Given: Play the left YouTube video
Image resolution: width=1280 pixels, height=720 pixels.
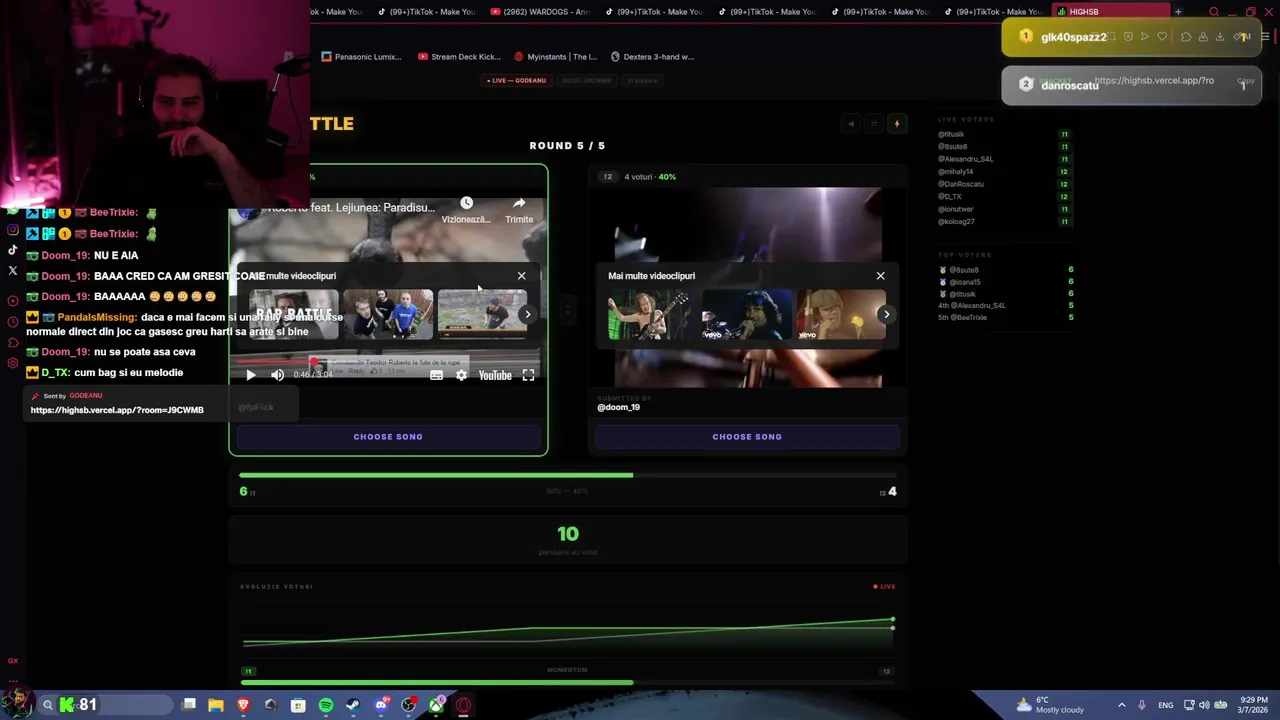Looking at the screenshot, I should [251, 375].
